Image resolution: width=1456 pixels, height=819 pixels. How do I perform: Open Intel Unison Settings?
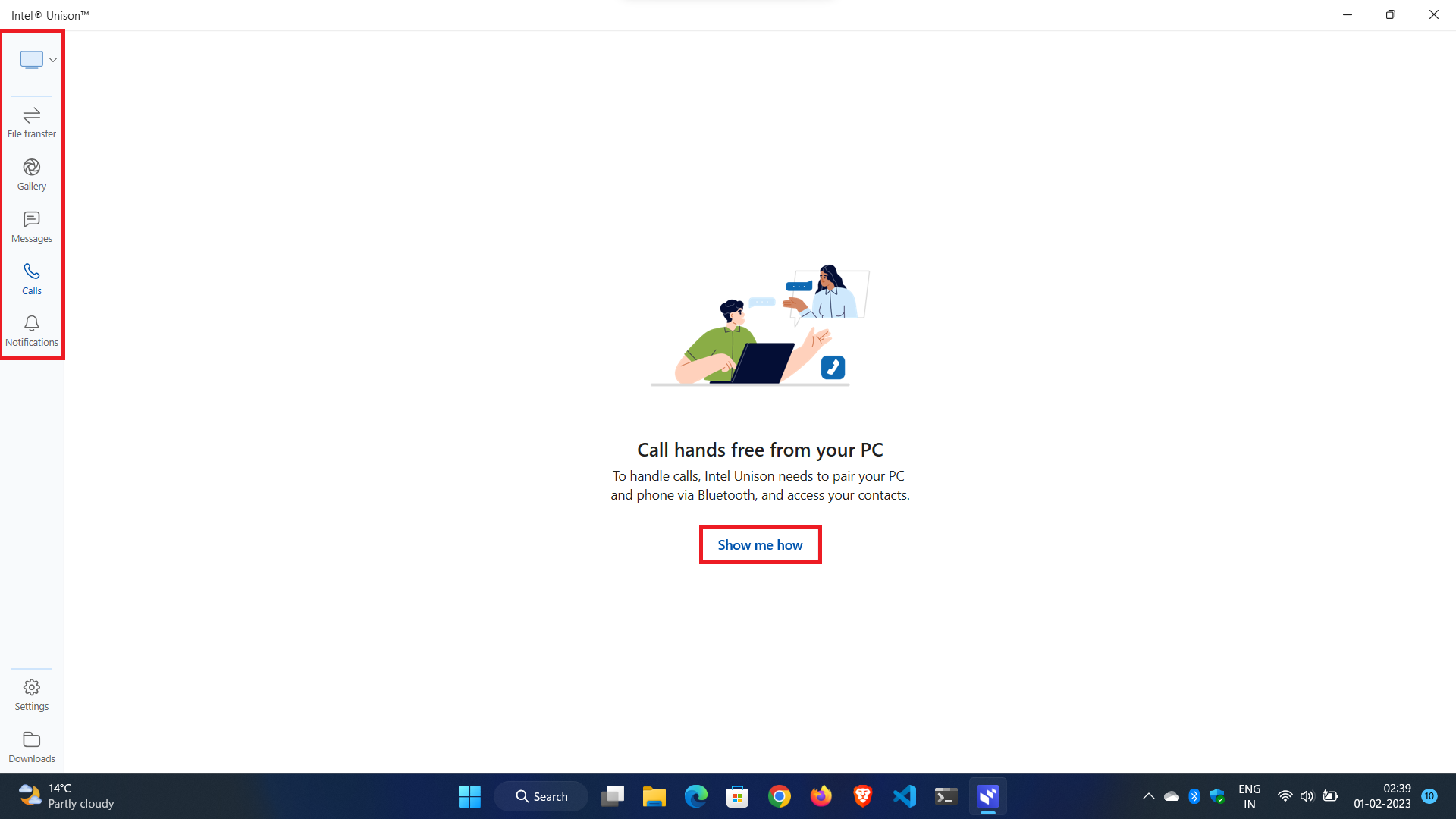(x=31, y=694)
